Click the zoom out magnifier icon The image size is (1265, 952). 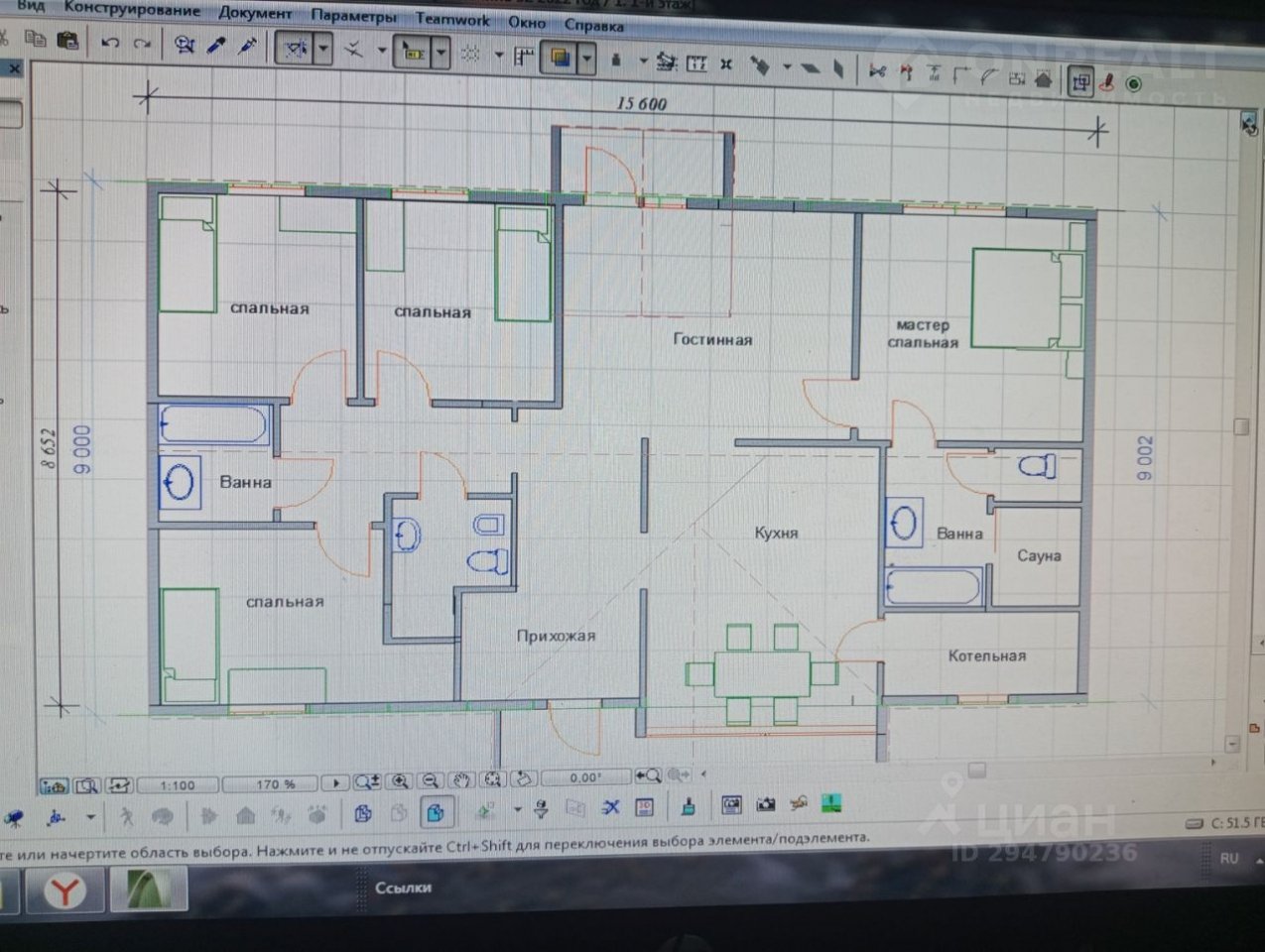click(430, 782)
